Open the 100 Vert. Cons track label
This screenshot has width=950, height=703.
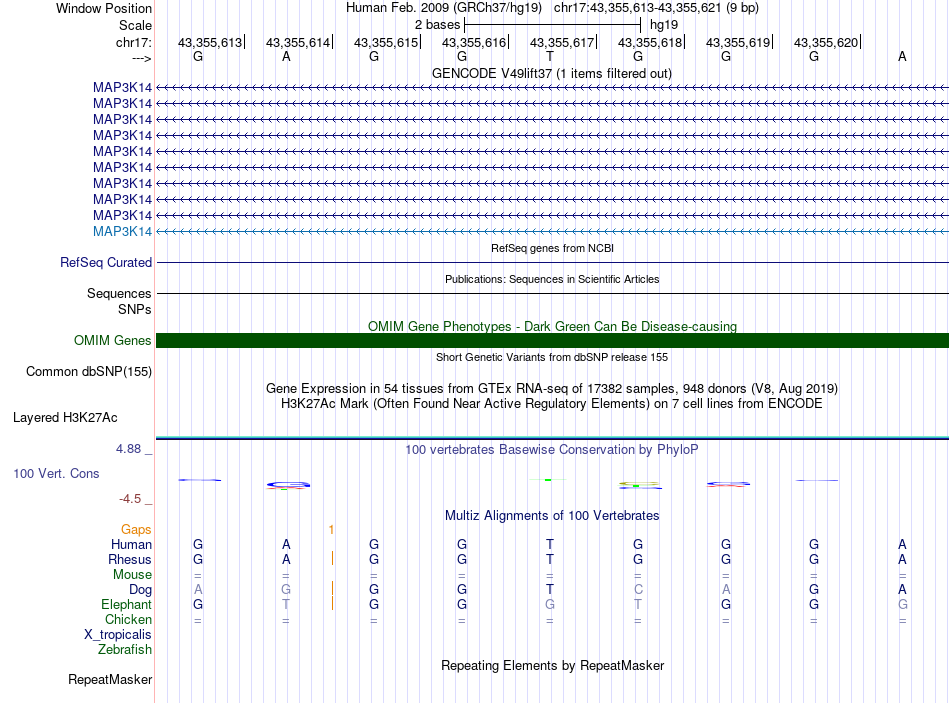pos(56,473)
